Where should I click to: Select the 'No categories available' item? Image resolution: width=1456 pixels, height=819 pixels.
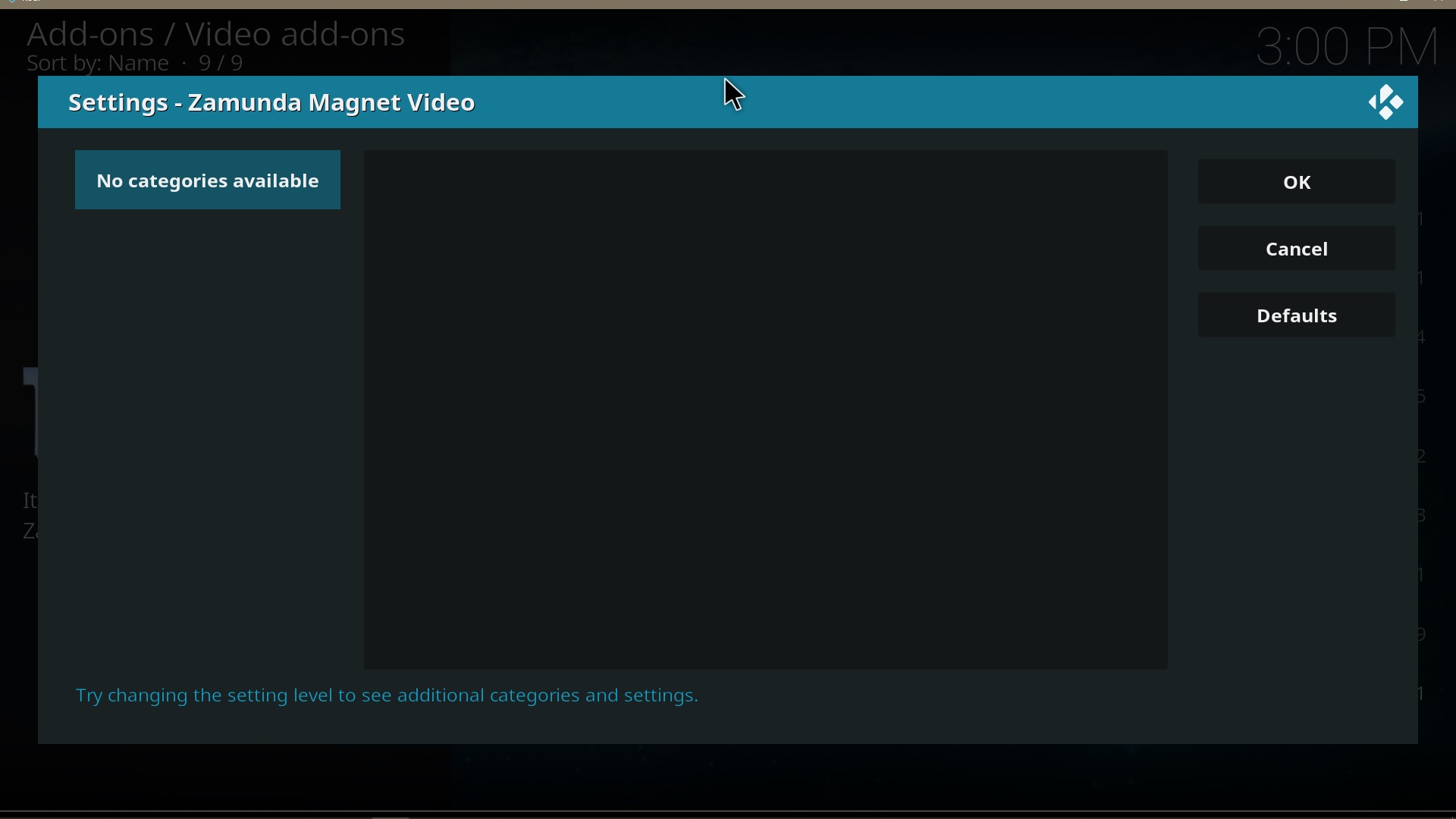click(208, 180)
